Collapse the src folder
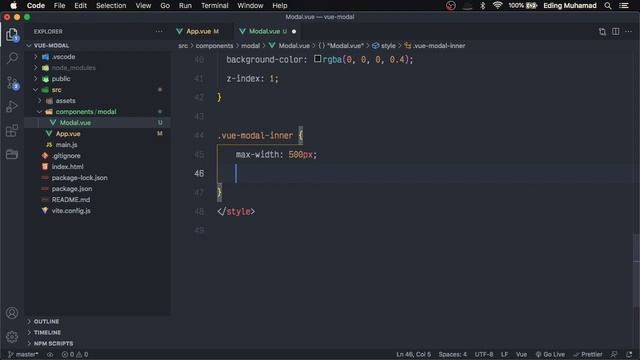 click(x=36, y=90)
